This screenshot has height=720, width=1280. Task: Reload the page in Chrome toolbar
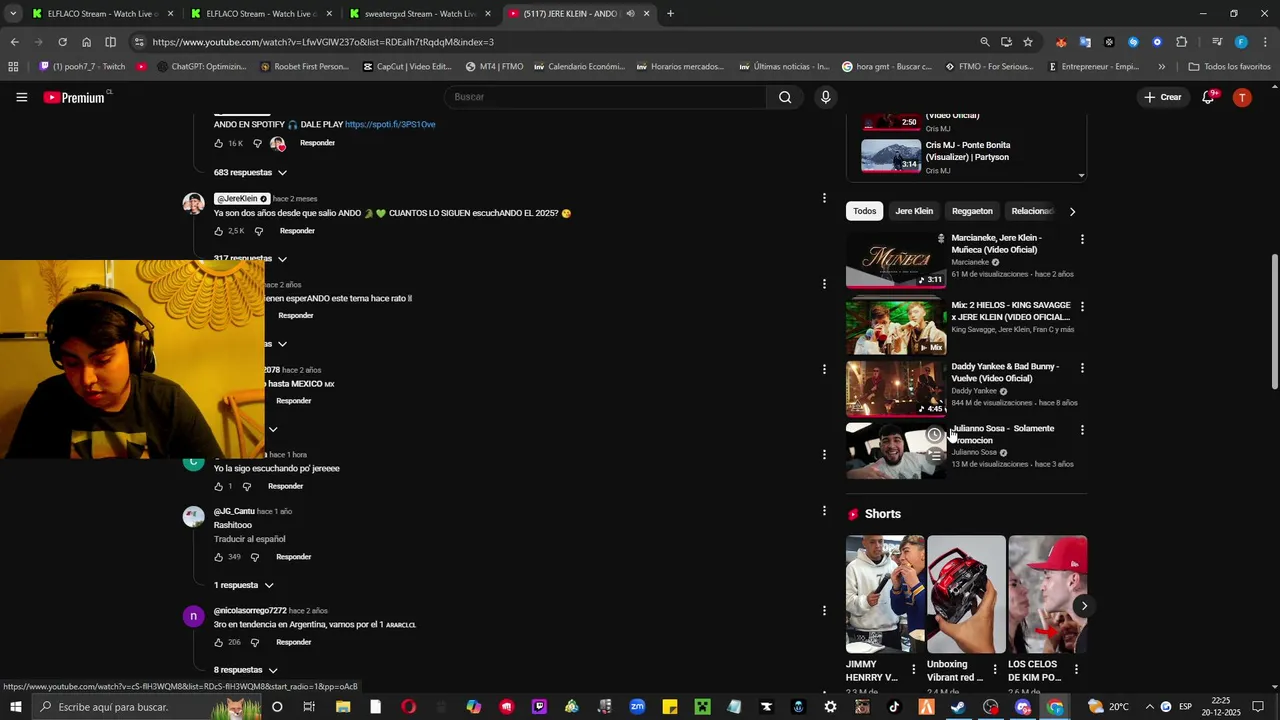pyautogui.click(x=62, y=42)
